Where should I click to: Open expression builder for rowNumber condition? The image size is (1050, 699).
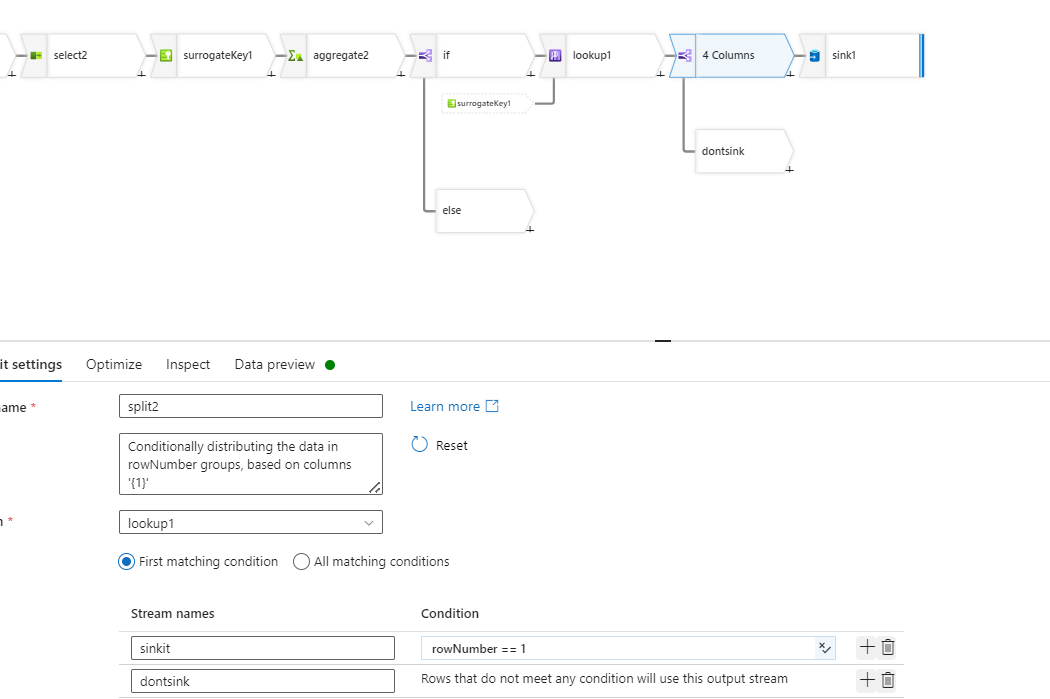[825, 648]
